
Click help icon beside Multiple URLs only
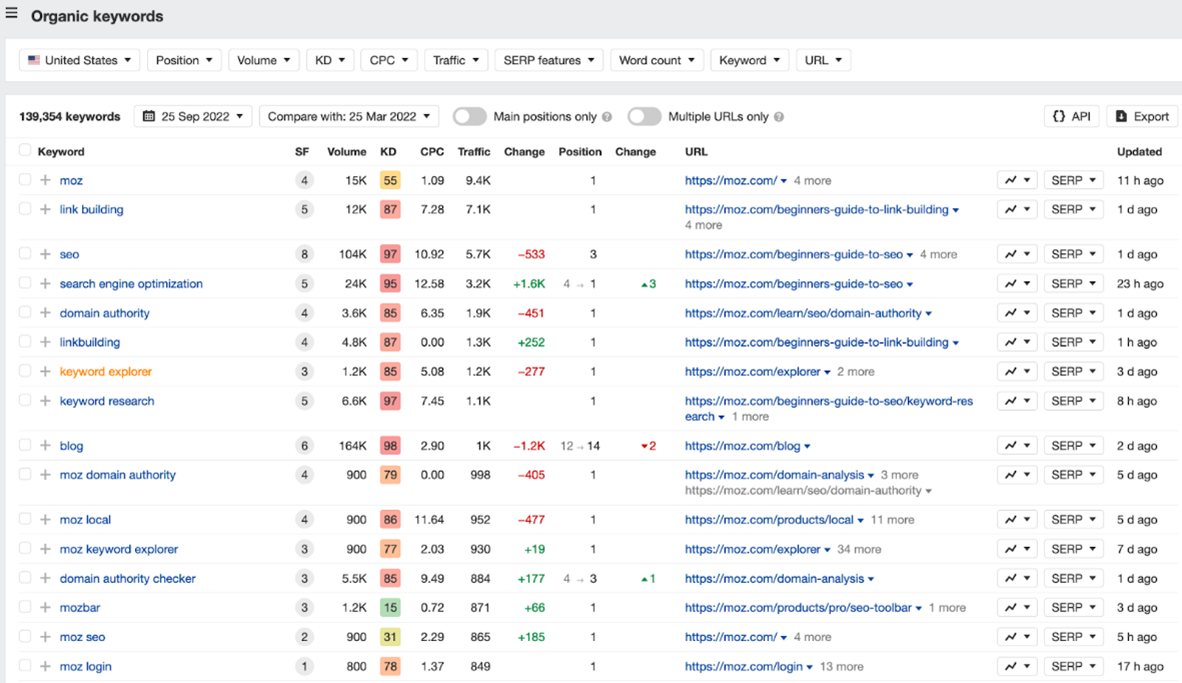pos(779,117)
